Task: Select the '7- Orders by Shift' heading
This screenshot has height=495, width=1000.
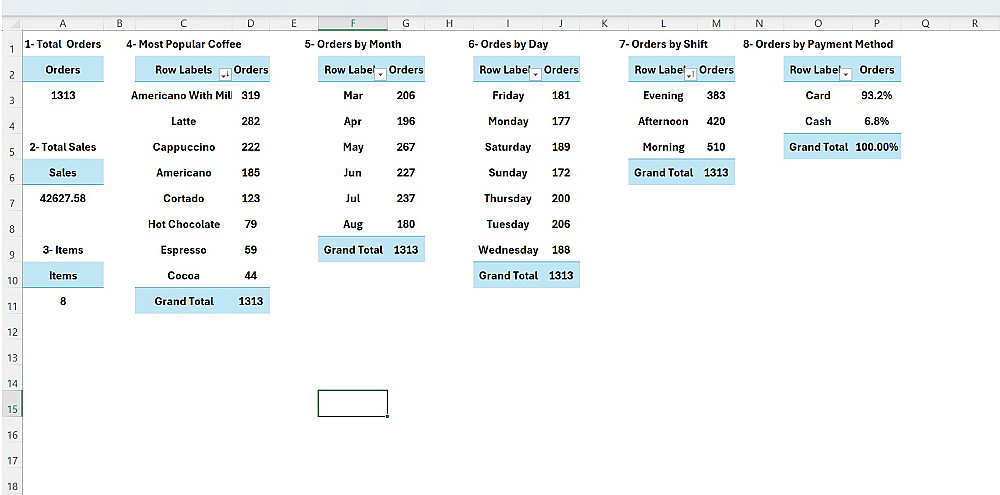Action: pyautogui.click(x=663, y=45)
